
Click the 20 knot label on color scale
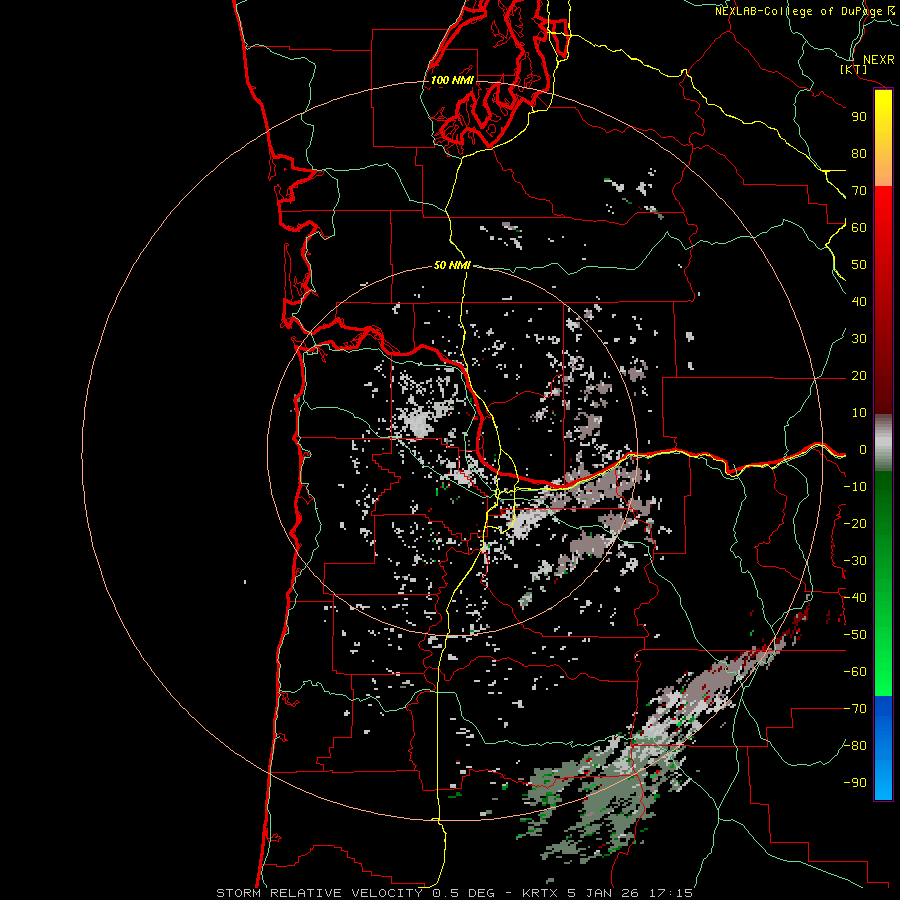[859, 376]
